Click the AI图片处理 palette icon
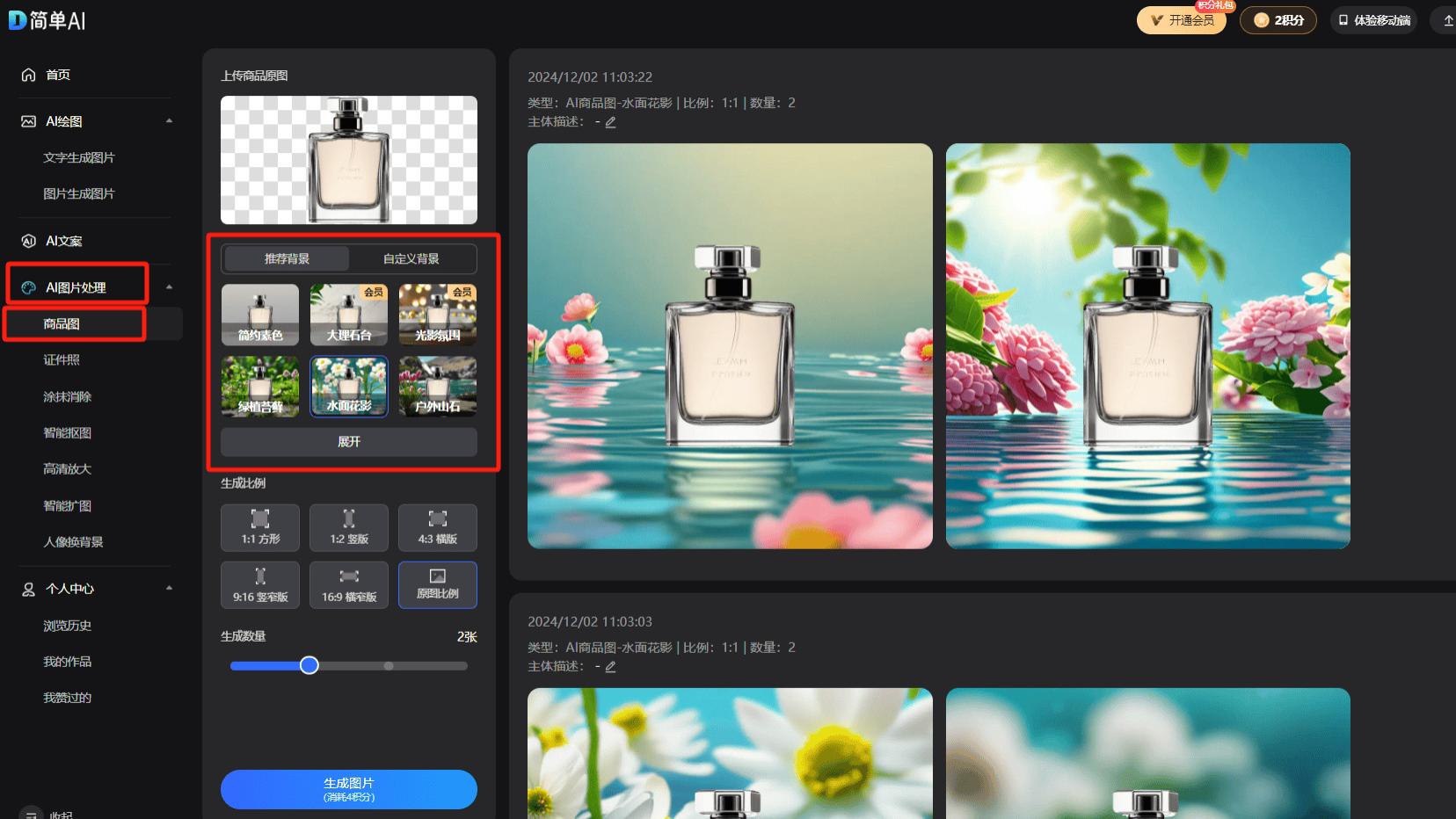 coord(28,287)
